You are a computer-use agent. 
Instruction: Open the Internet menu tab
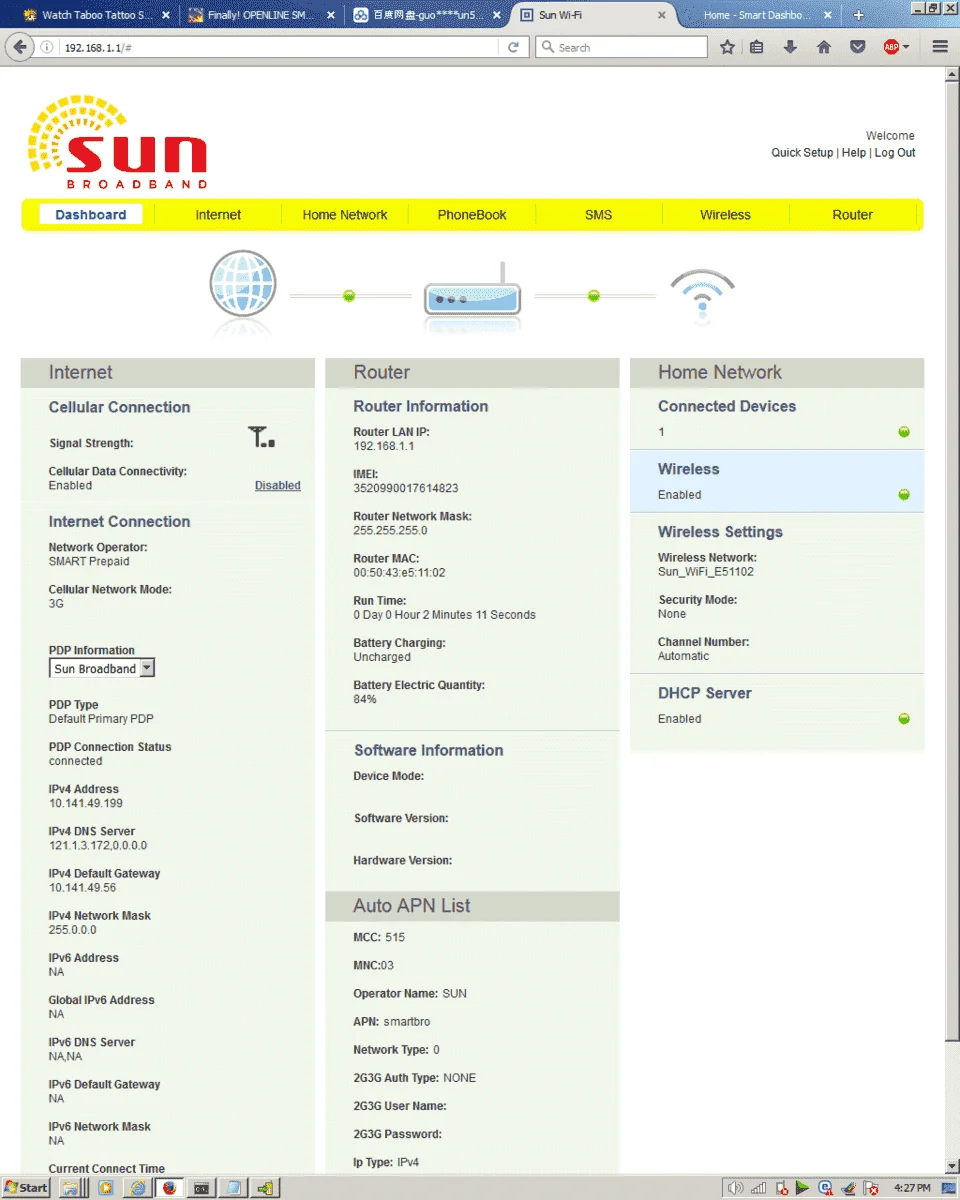(218, 214)
